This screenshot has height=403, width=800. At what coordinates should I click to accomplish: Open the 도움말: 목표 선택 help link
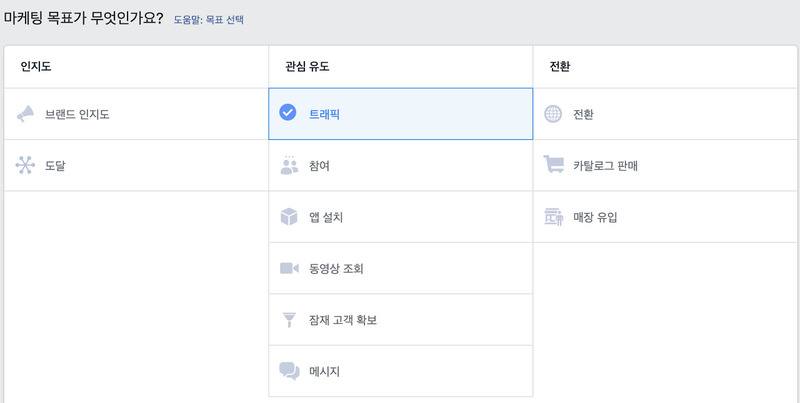tap(209, 20)
